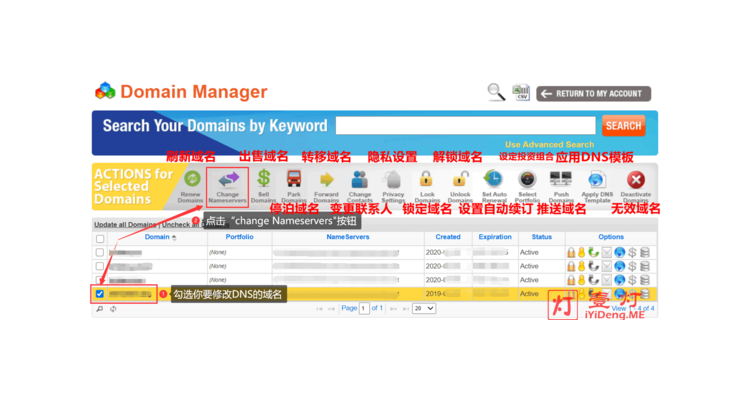Check the second domain row's checkbox
The image size is (750, 400).
[x=99, y=266]
